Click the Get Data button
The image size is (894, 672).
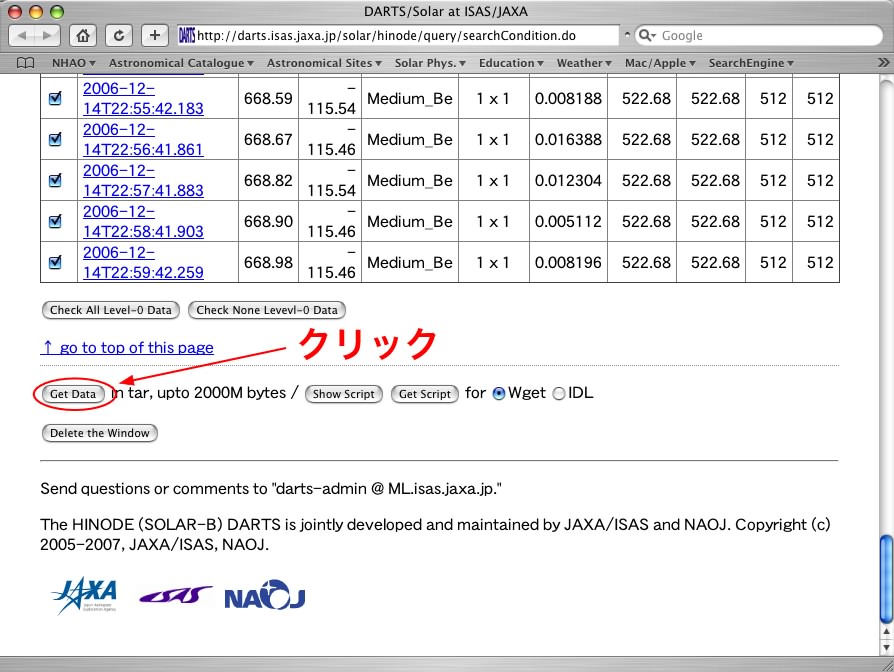click(73, 394)
